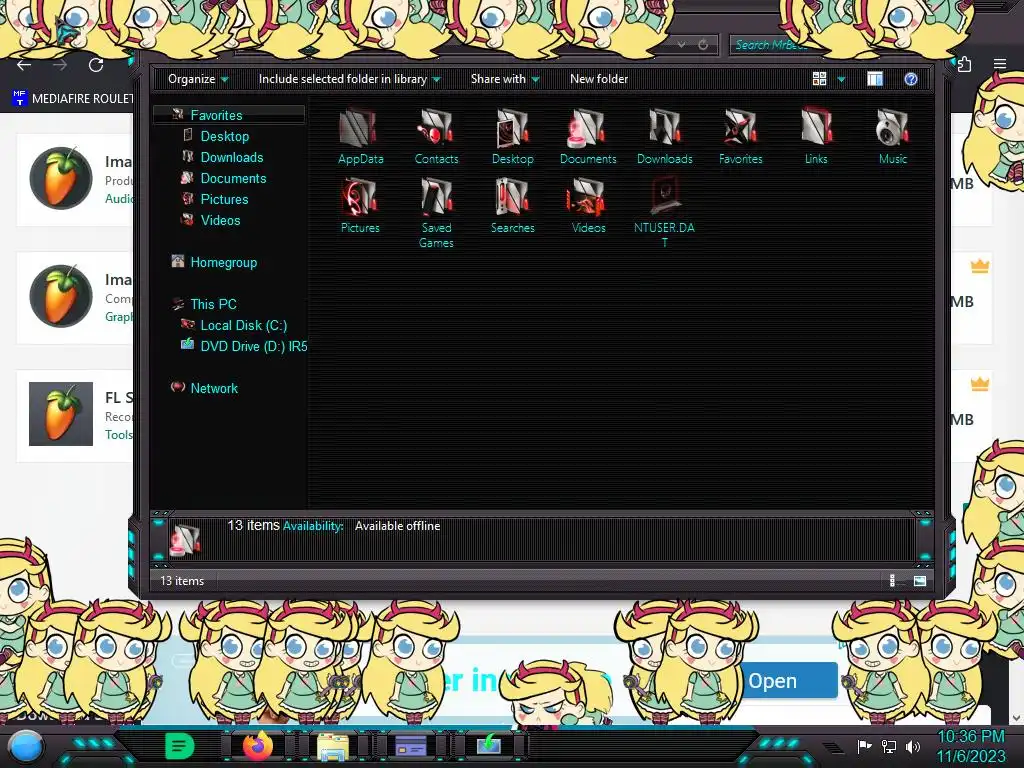Select This PC in navigation pane

213,304
